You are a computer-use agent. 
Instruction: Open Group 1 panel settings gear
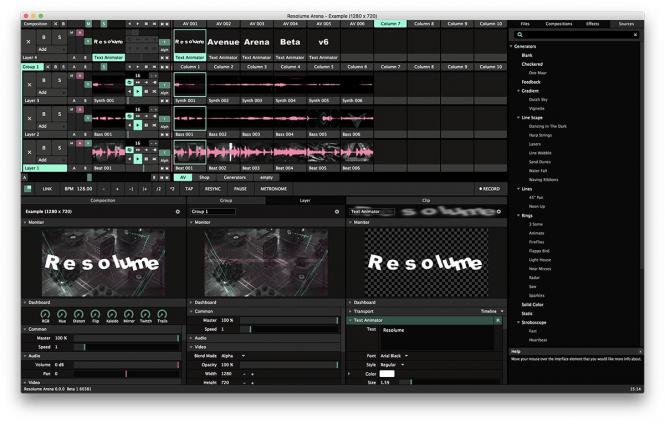pyautogui.click(x=337, y=211)
